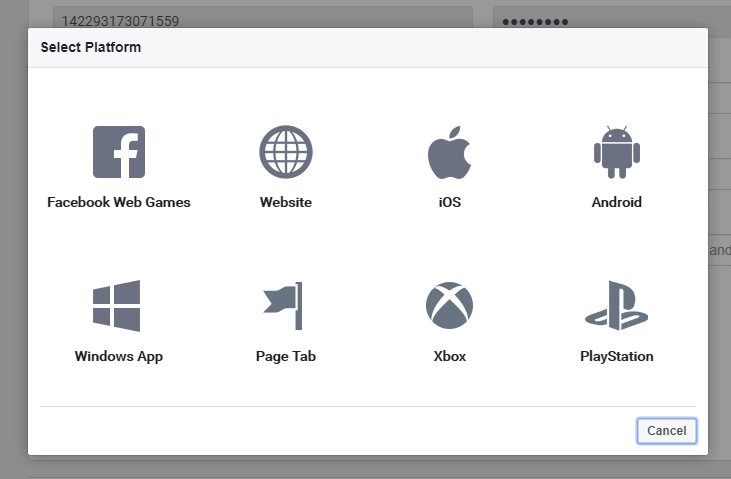The width and height of the screenshot is (731, 479).
Task: Pick the Android robot icon
Action: [616, 152]
